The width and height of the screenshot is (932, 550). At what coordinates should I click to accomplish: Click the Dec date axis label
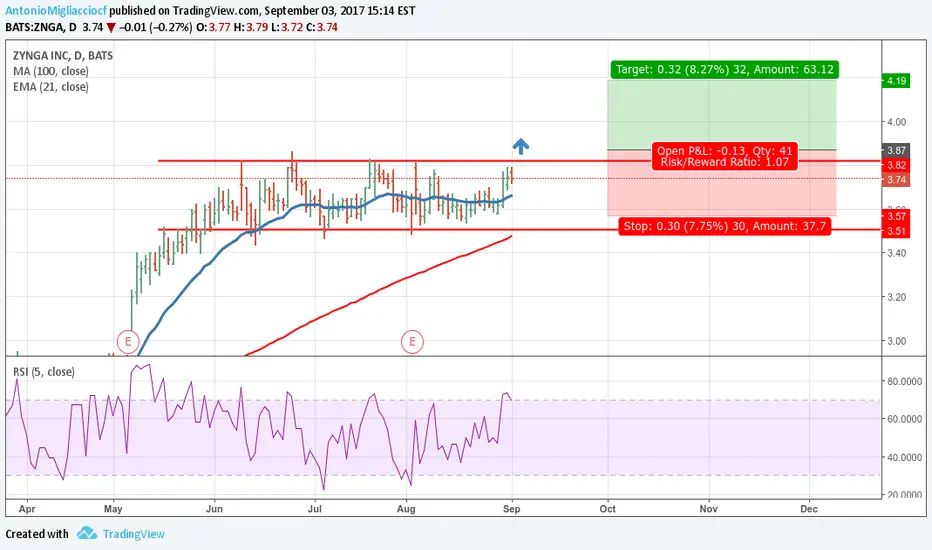tap(809, 509)
